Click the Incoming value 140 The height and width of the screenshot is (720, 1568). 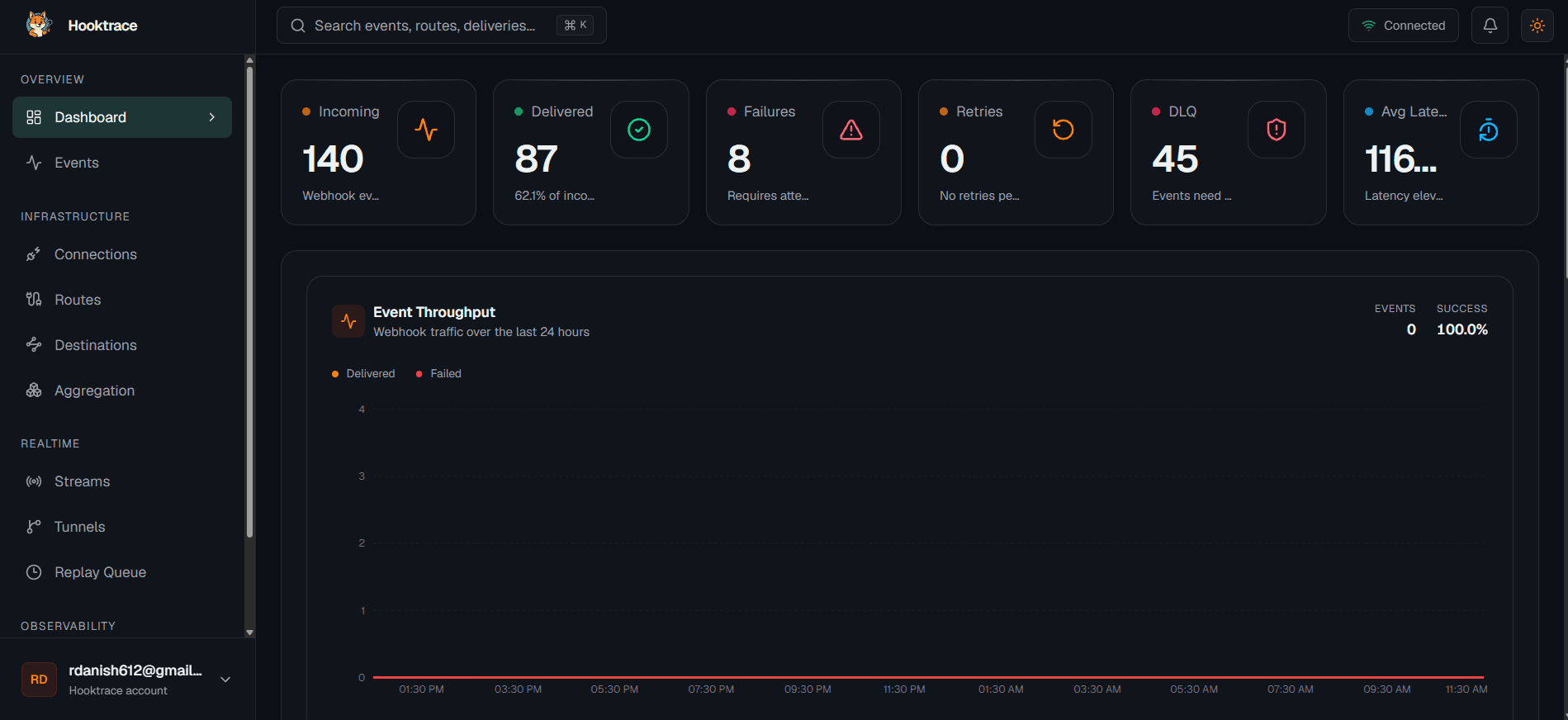click(333, 159)
